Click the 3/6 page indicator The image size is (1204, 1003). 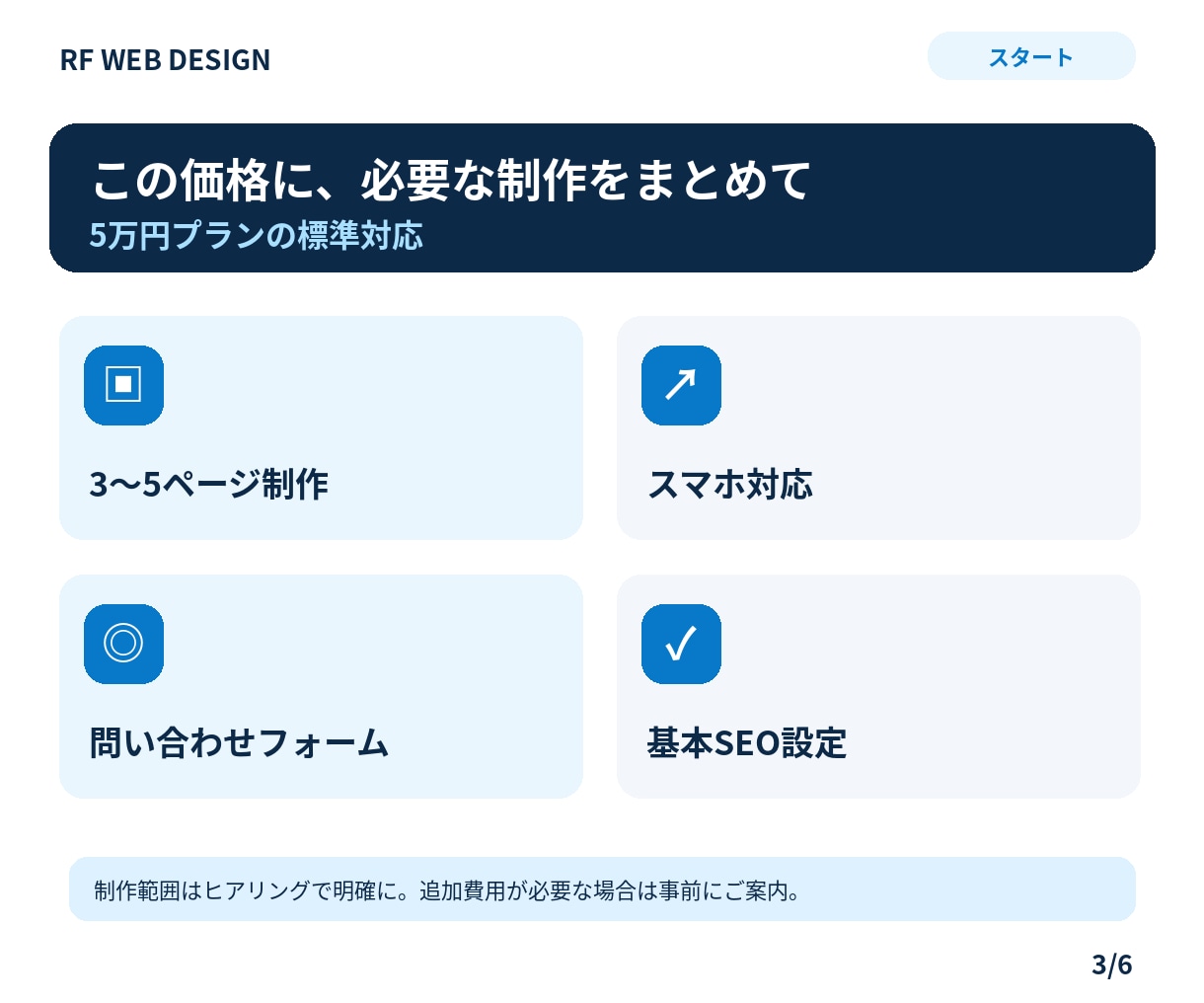(1112, 964)
